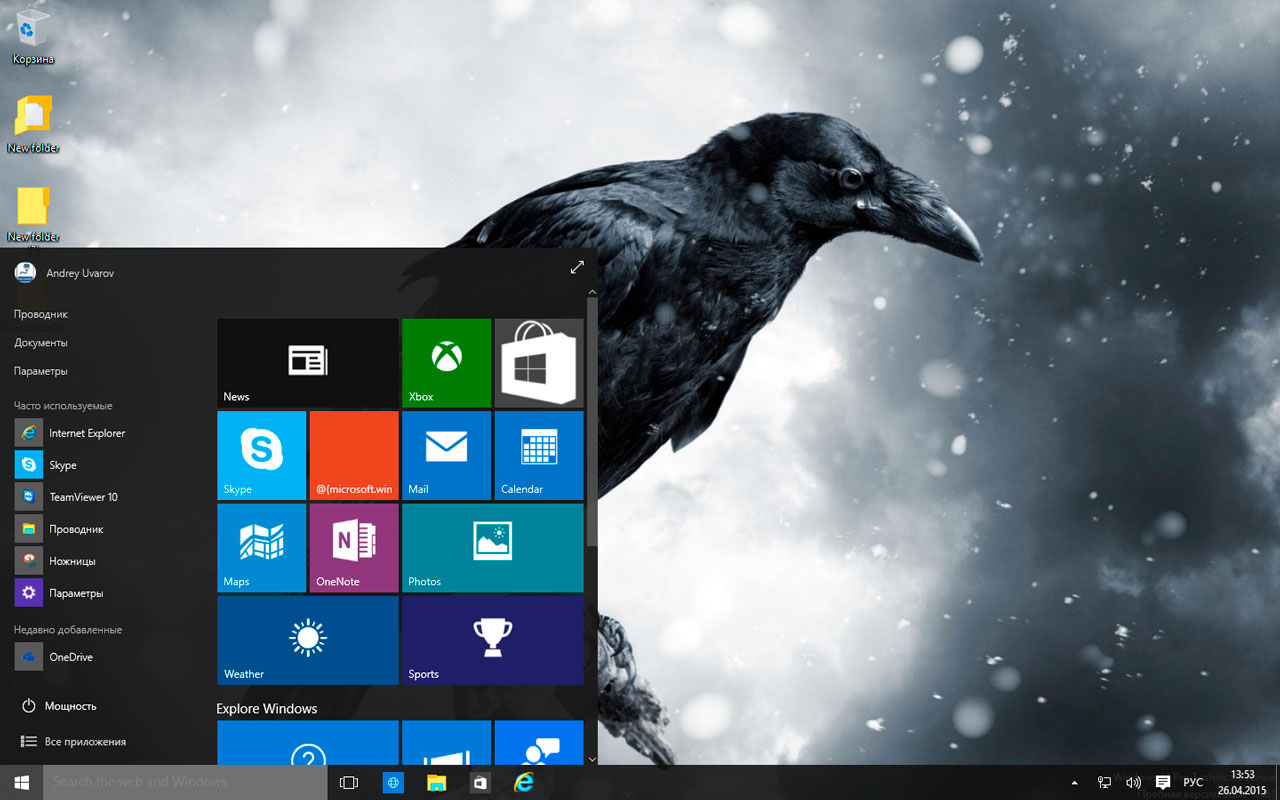
Task: Click the Explore Windows group heading
Action: point(267,709)
